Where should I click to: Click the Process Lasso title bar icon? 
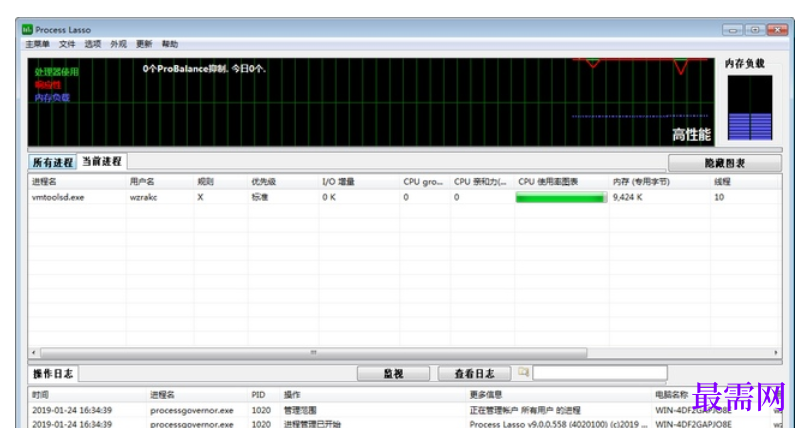pos(27,30)
